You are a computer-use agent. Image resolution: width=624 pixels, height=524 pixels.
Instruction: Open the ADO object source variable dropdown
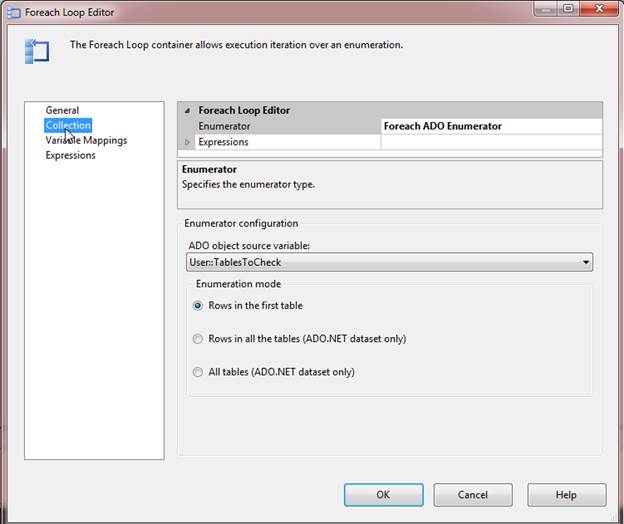pos(585,263)
